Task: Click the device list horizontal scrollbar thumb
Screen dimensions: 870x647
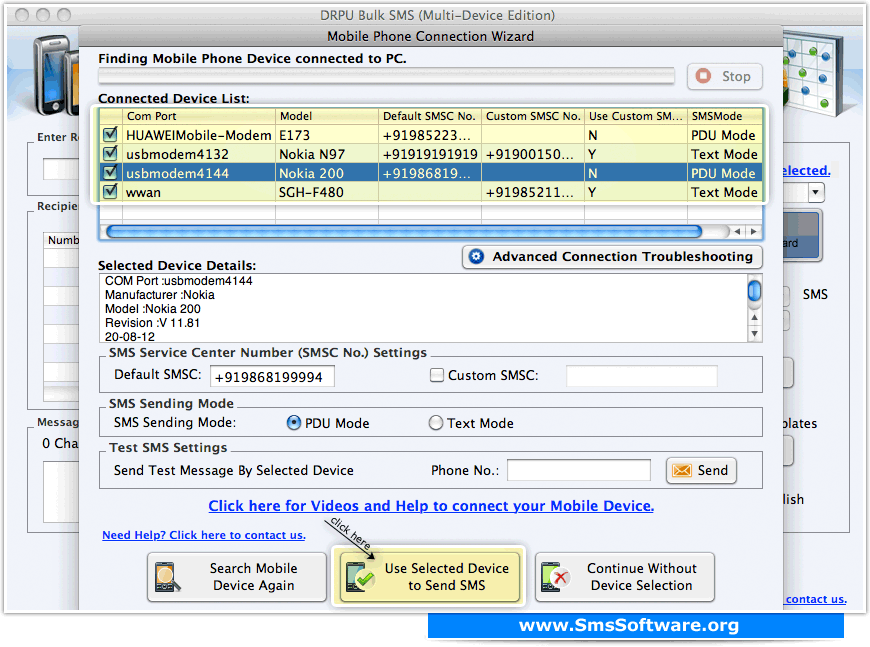Action: pos(404,231)
